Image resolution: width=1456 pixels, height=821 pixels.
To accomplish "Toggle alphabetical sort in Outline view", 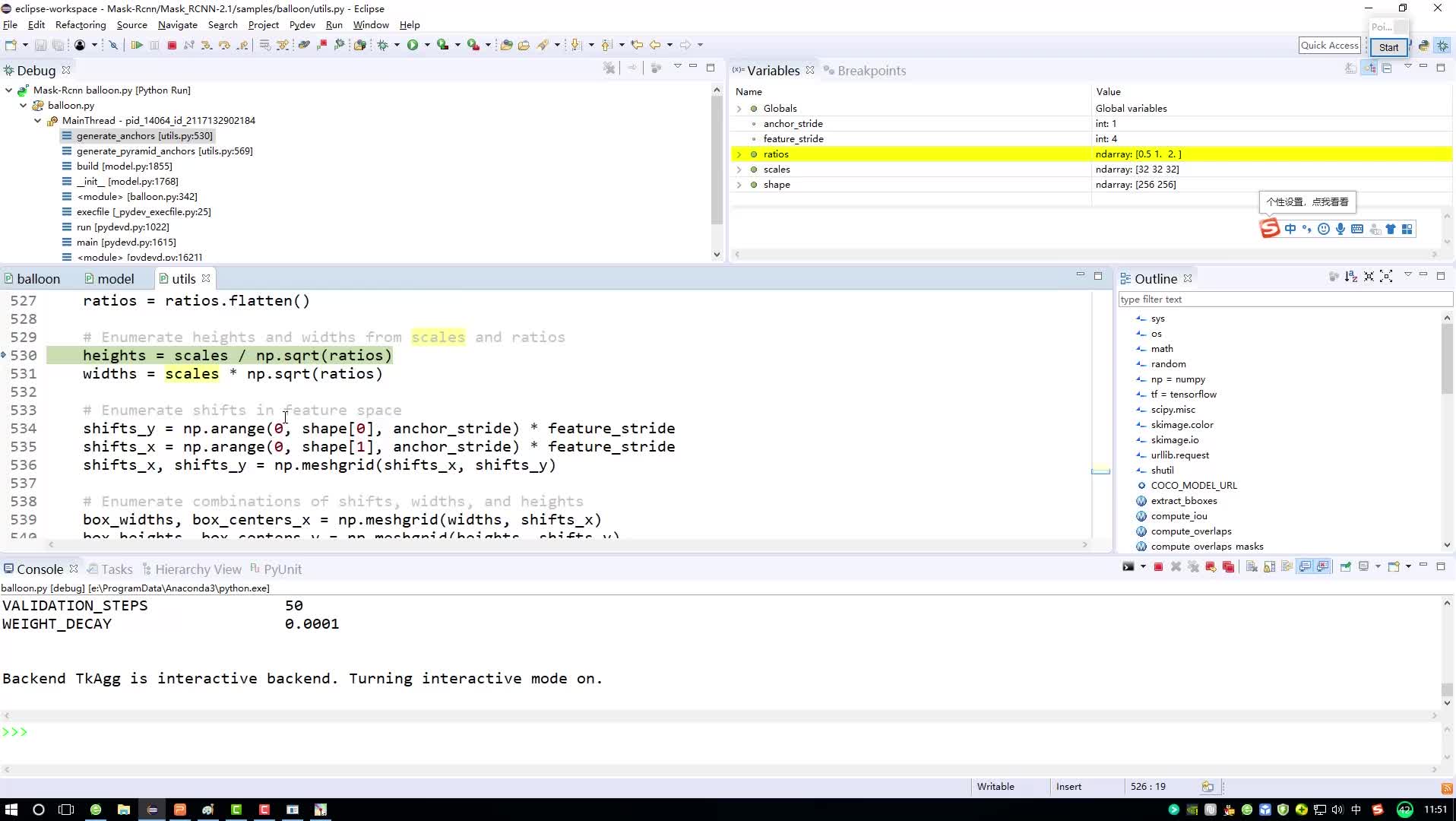I will (1351, 277).
